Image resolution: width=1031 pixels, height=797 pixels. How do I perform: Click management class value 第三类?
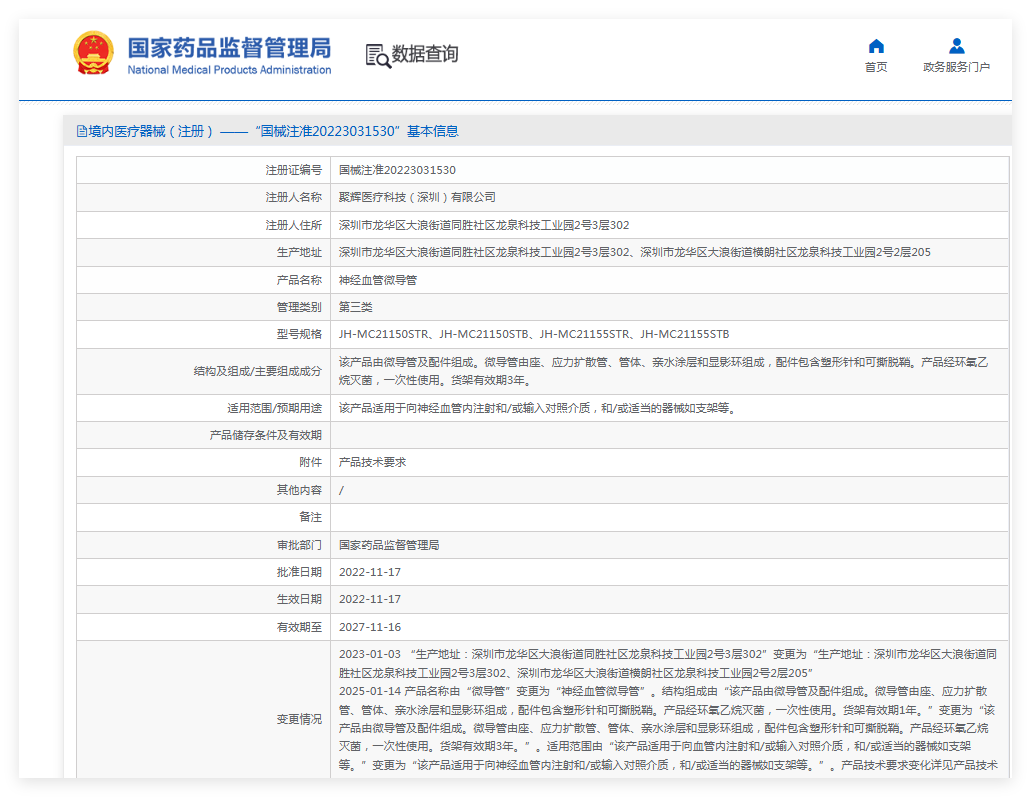point(355,307)
